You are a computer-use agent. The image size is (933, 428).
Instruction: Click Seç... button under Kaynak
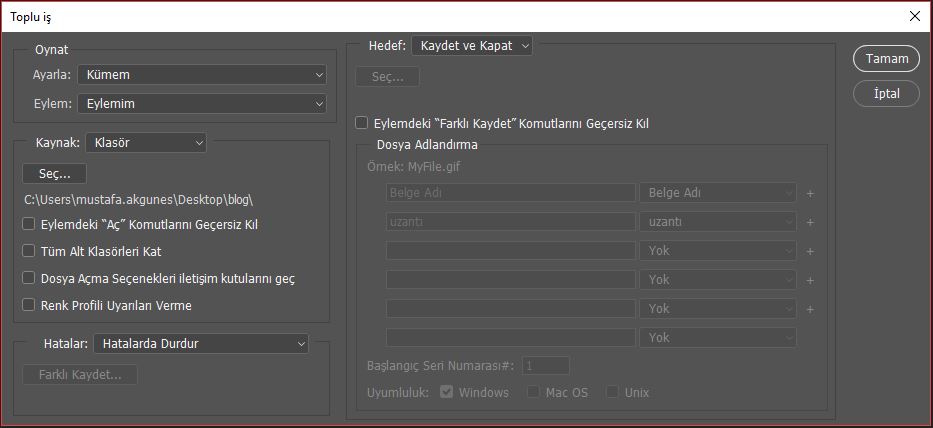(x=54, y=174)
